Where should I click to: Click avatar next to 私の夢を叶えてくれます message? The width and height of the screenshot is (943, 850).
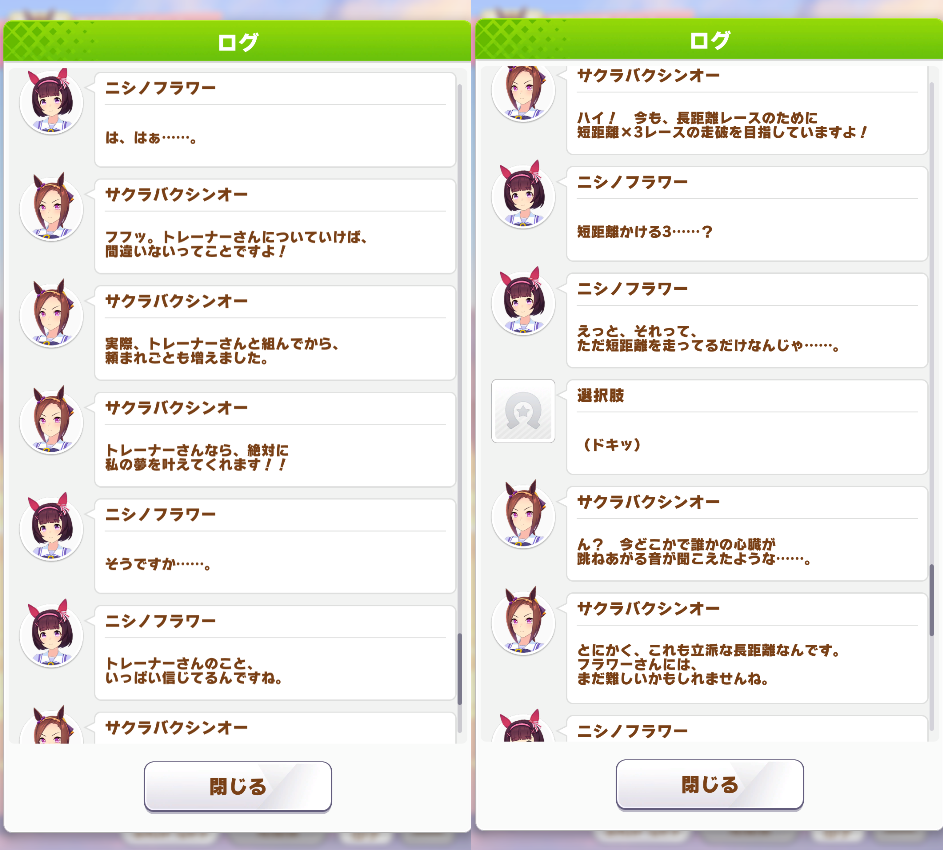tap(51, 420)
